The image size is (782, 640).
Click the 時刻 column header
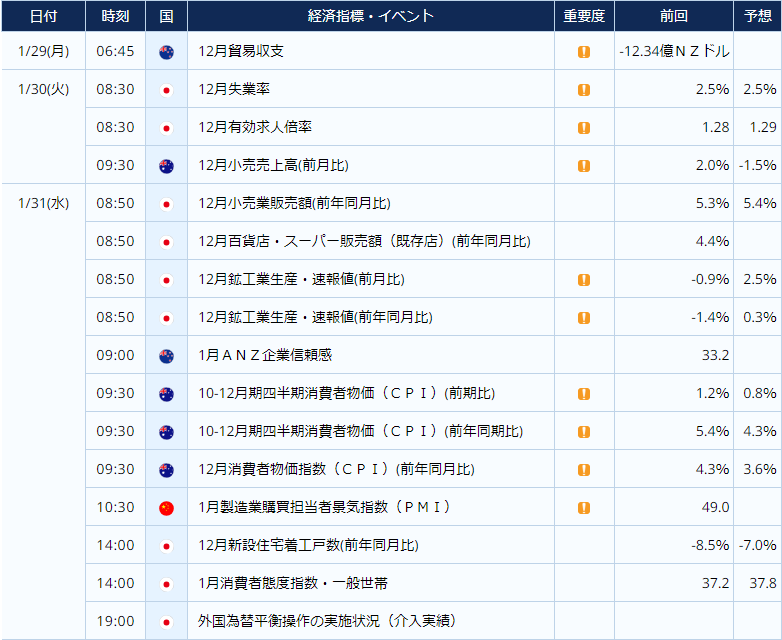coord(115,16)
